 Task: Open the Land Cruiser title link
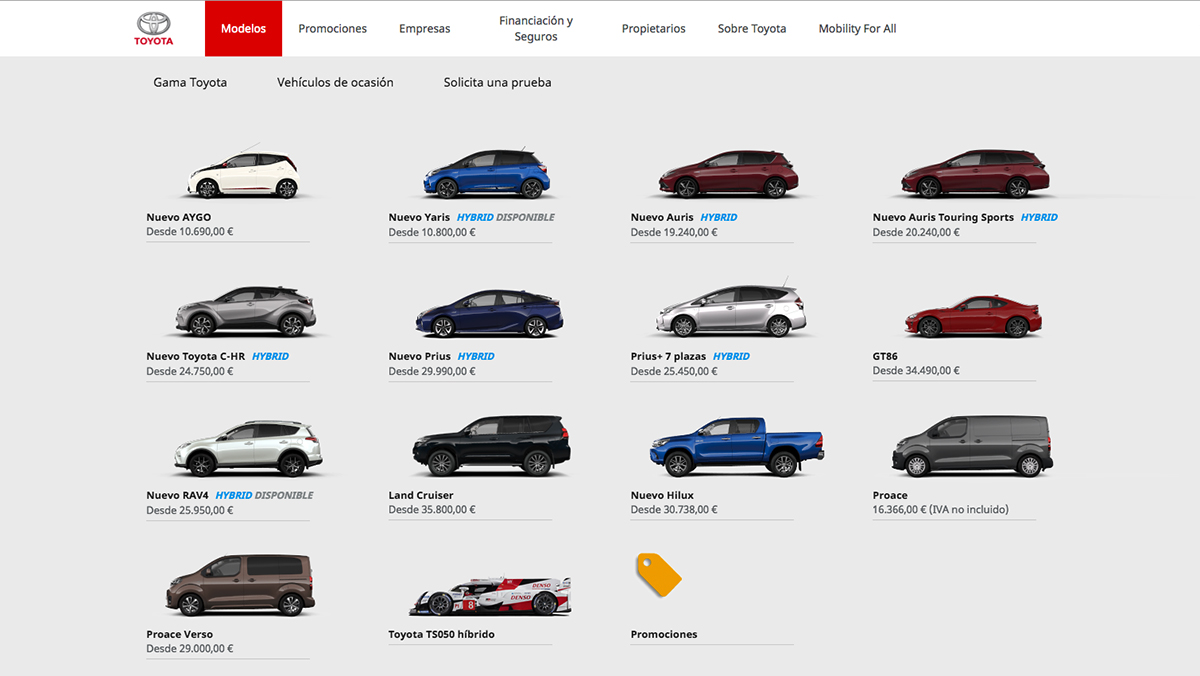[421, 495]
